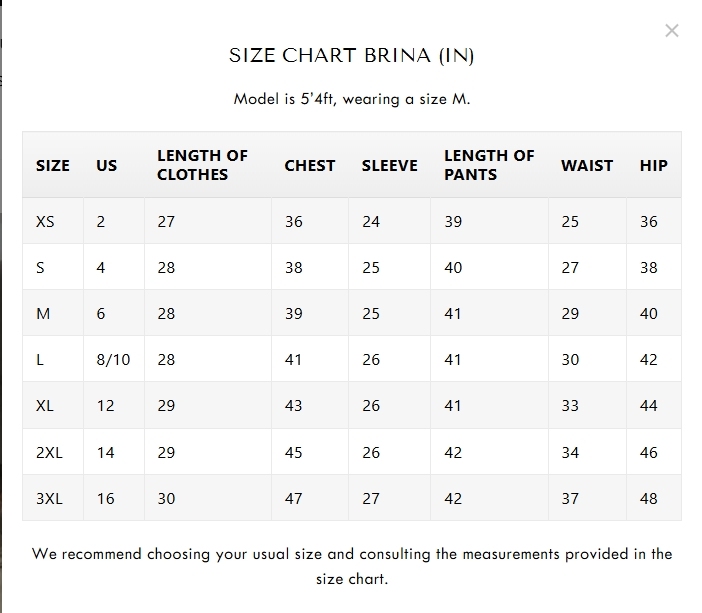
Task: Click the XS size row label
Action: pos(45,222)
